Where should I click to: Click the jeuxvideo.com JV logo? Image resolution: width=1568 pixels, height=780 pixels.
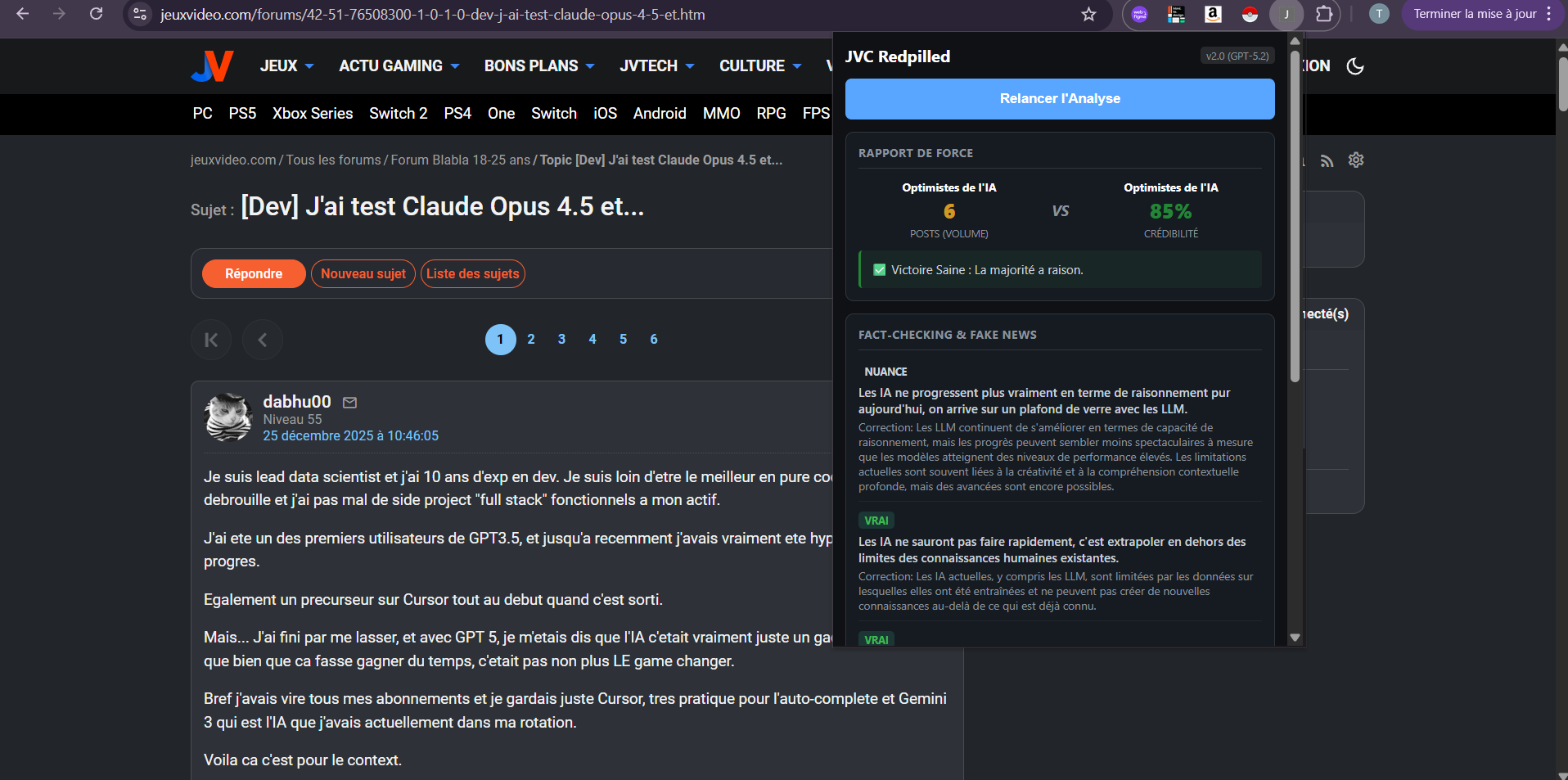[212, 66]
